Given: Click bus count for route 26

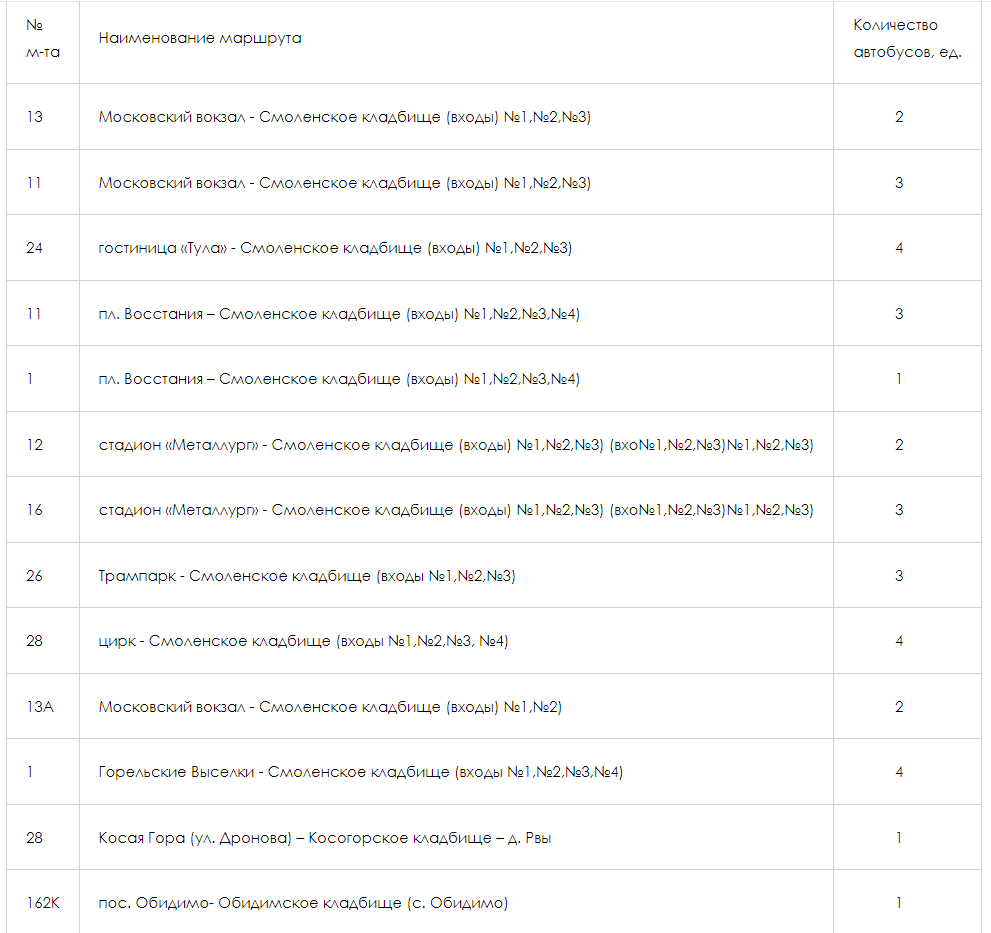Looking at the screenshot, I should [899, 576].
